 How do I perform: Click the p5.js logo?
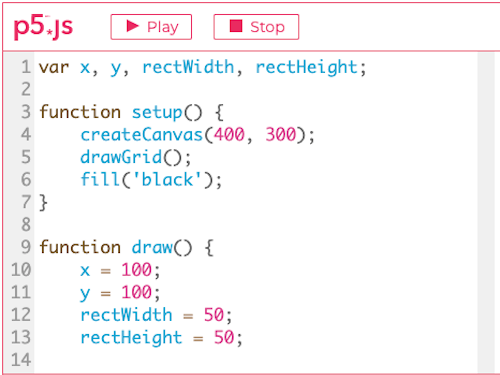tap(43, 27)
